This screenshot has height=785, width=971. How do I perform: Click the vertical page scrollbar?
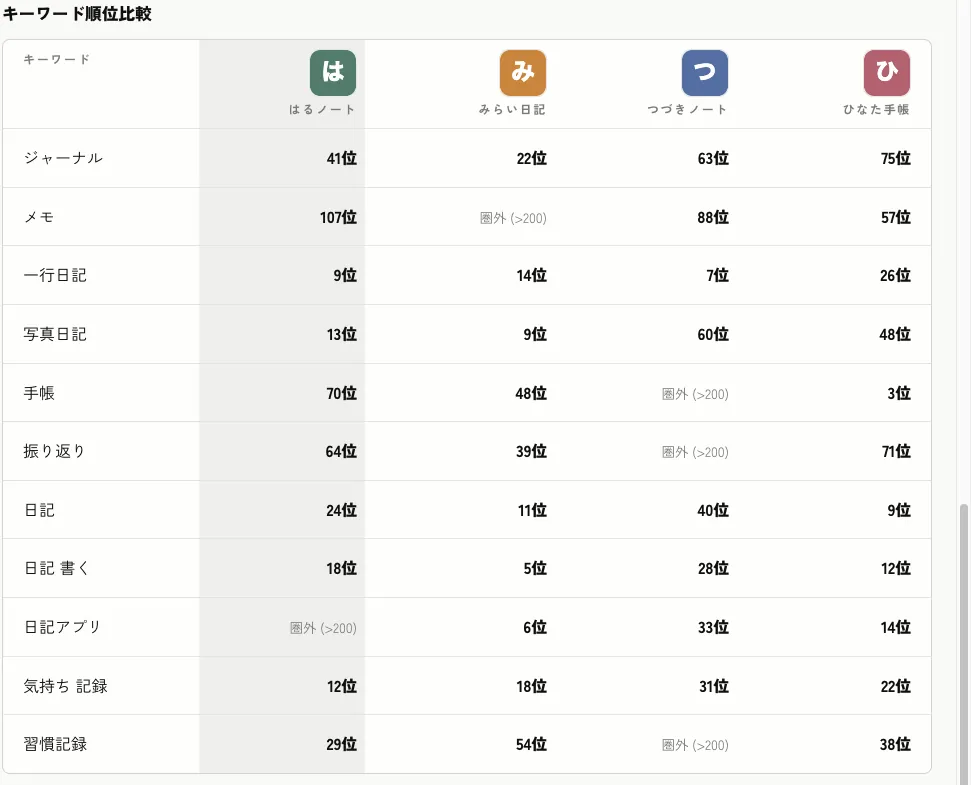[x=963, y=644]
